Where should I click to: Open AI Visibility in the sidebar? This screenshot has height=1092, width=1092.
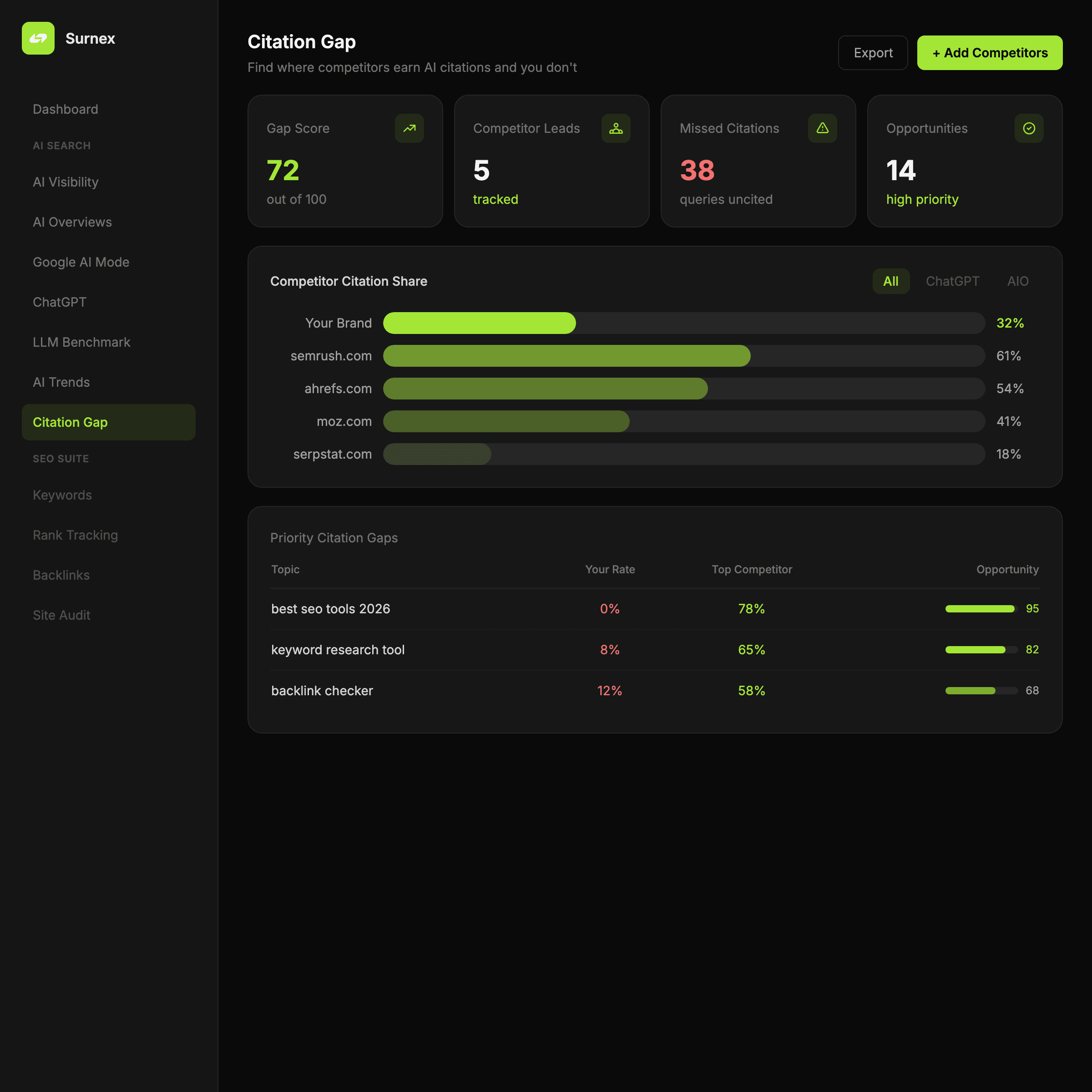[x=66, y=182]
